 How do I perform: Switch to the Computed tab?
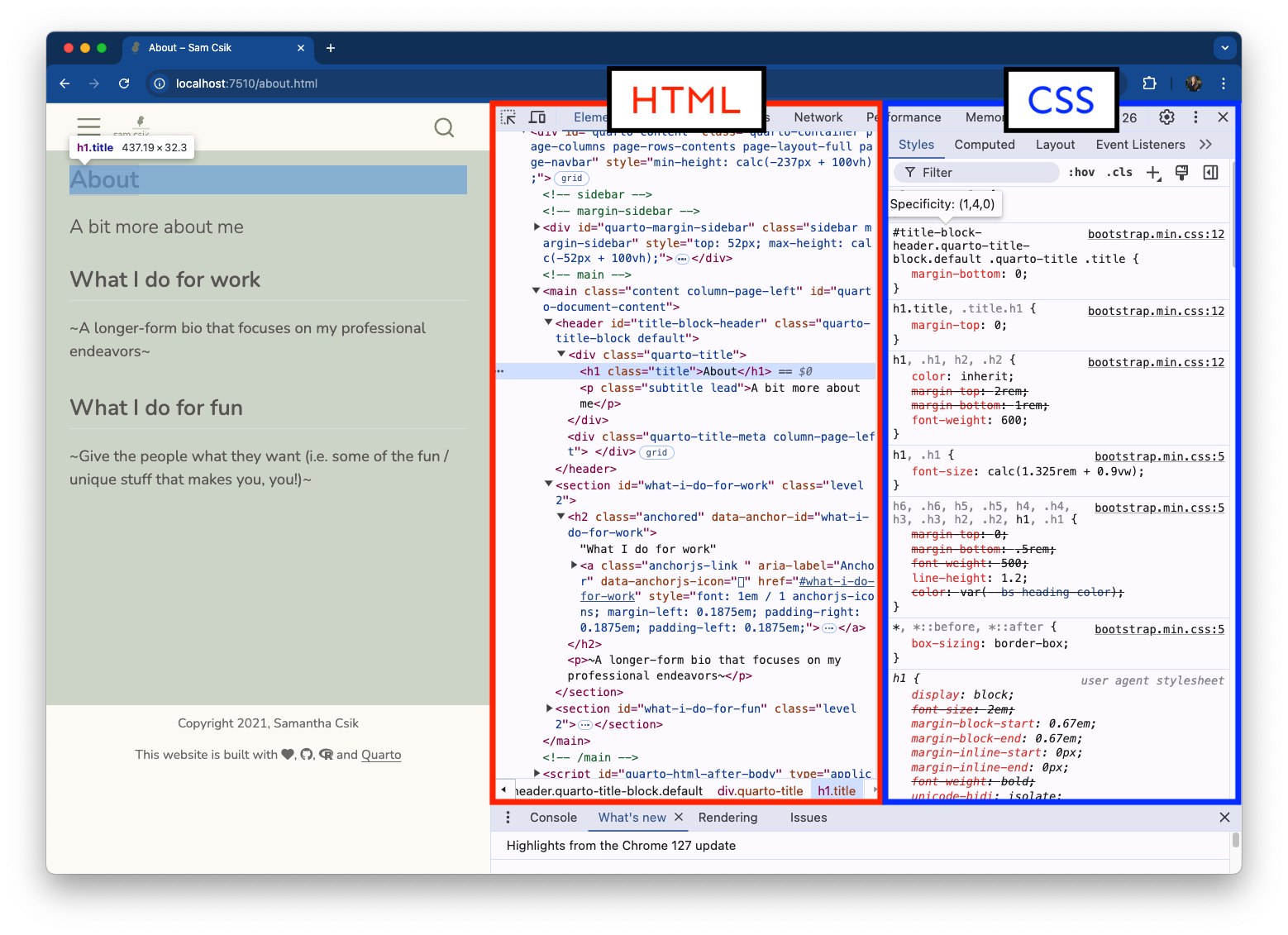pos(984,145)
